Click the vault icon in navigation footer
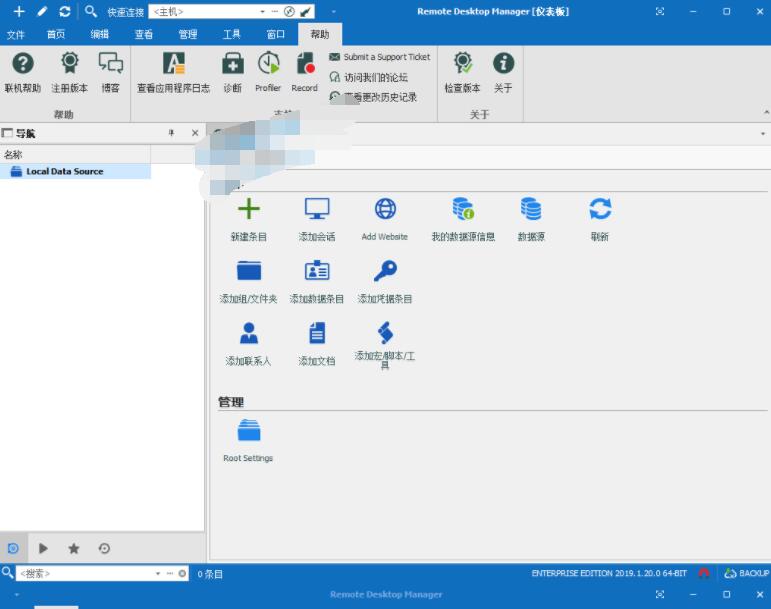 tap(13, 548)
